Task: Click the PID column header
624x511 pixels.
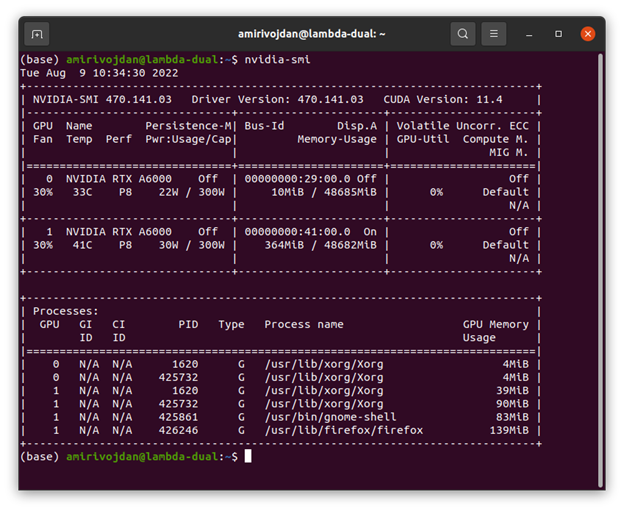Action: point(188,324)
